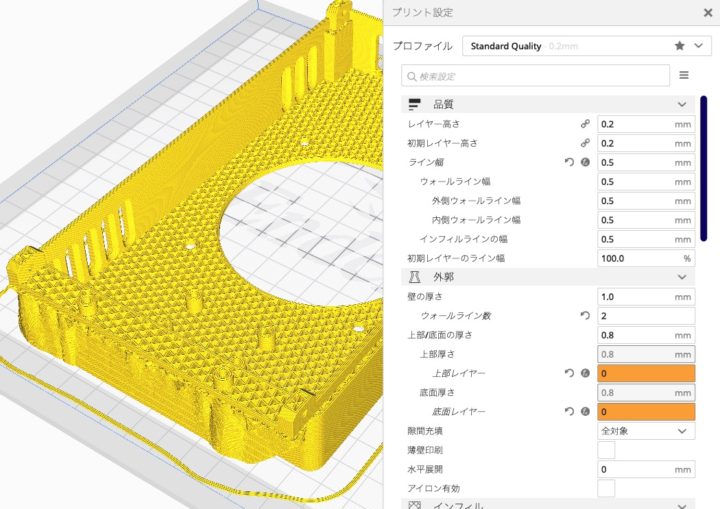
Task: Open the settings visibility hamburger menu
Action: pos(684,75)
